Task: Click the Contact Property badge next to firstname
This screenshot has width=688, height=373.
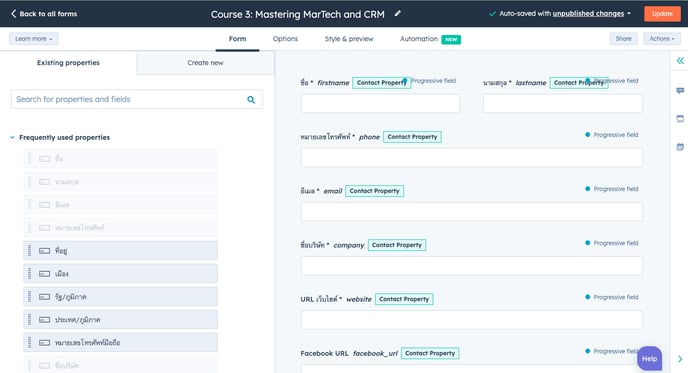Action: point(381,82)
